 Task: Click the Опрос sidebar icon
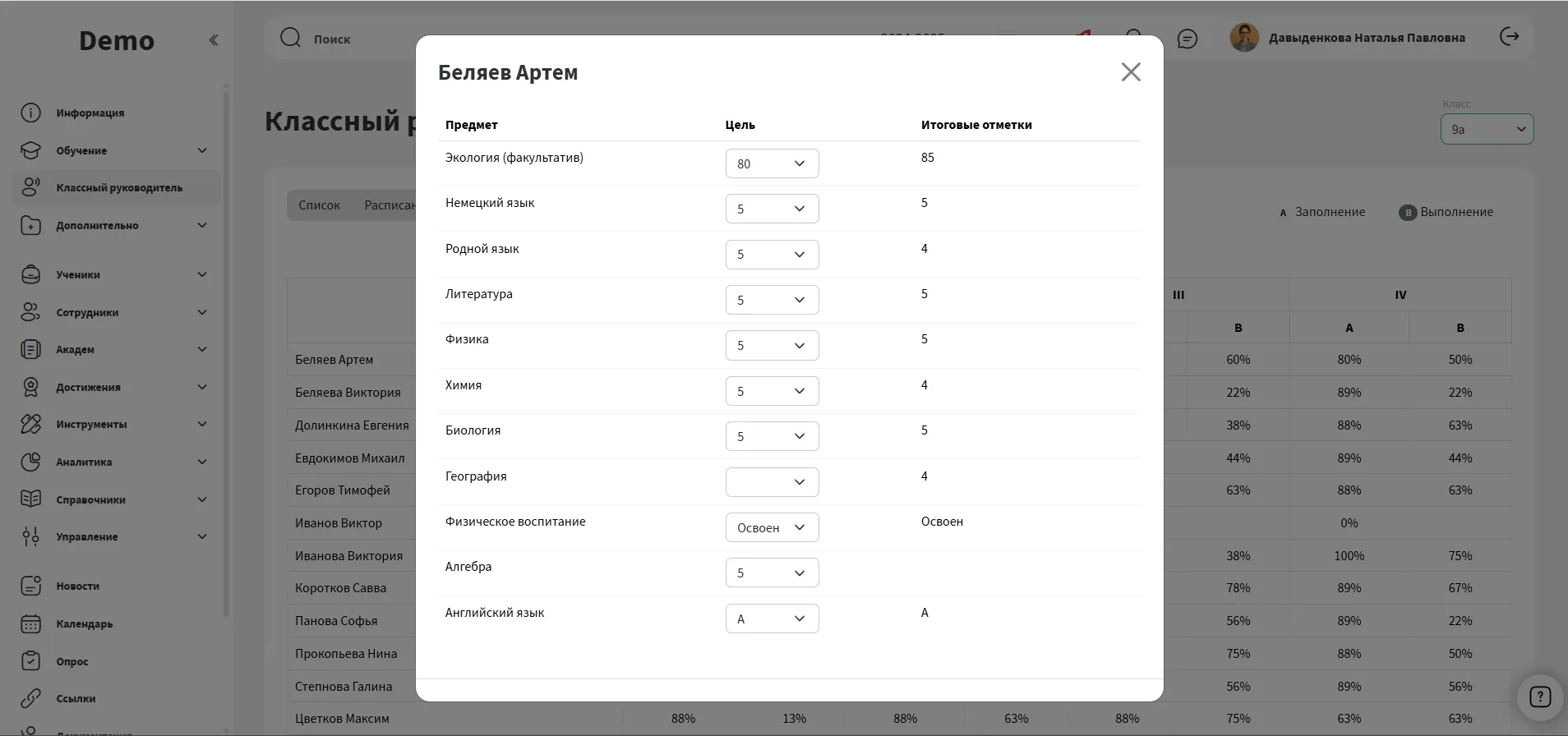30,661
